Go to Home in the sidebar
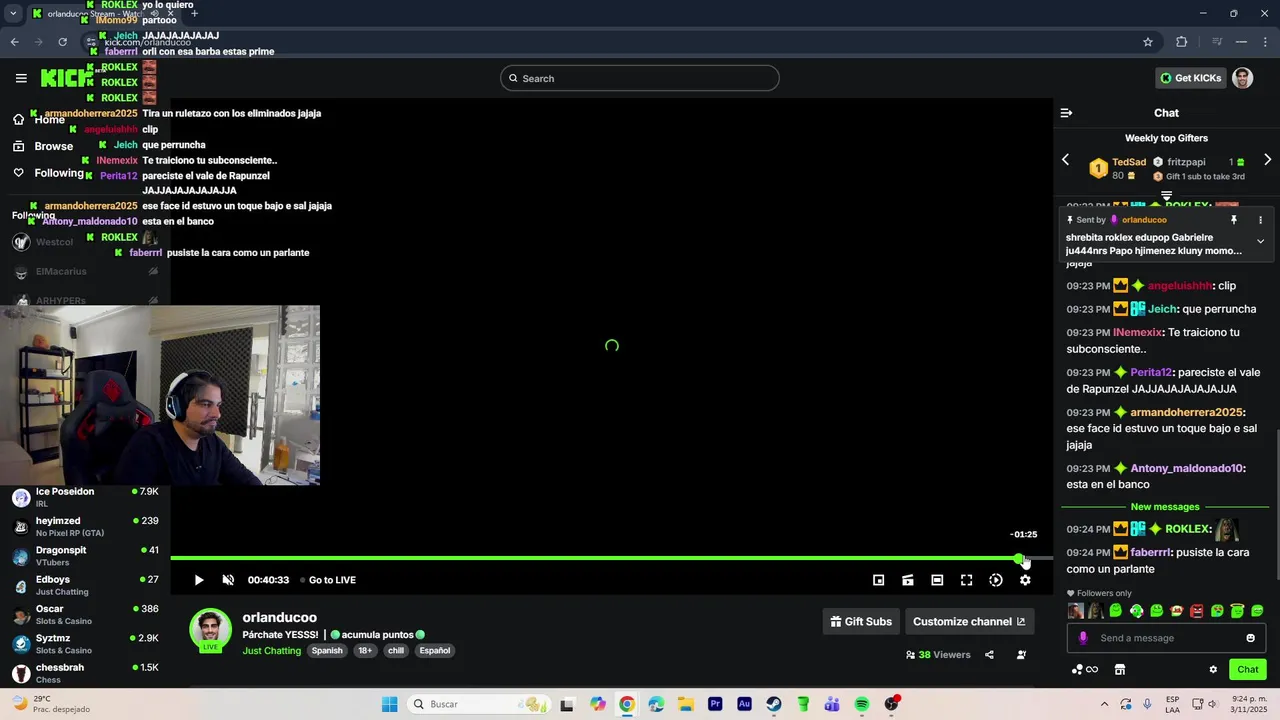This screenshot has height=720, width=1280. (40, 120)
